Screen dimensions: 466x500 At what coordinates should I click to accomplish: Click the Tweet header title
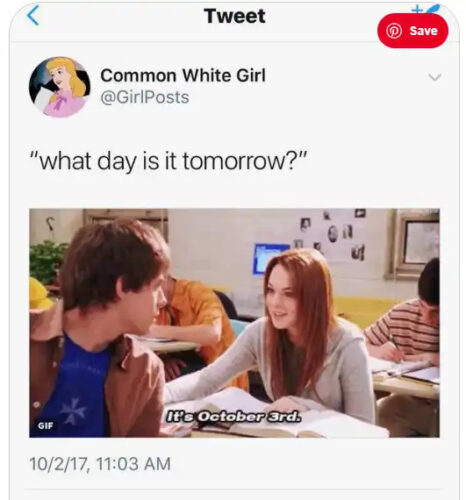pyautogui.click(x=235, y=16)
